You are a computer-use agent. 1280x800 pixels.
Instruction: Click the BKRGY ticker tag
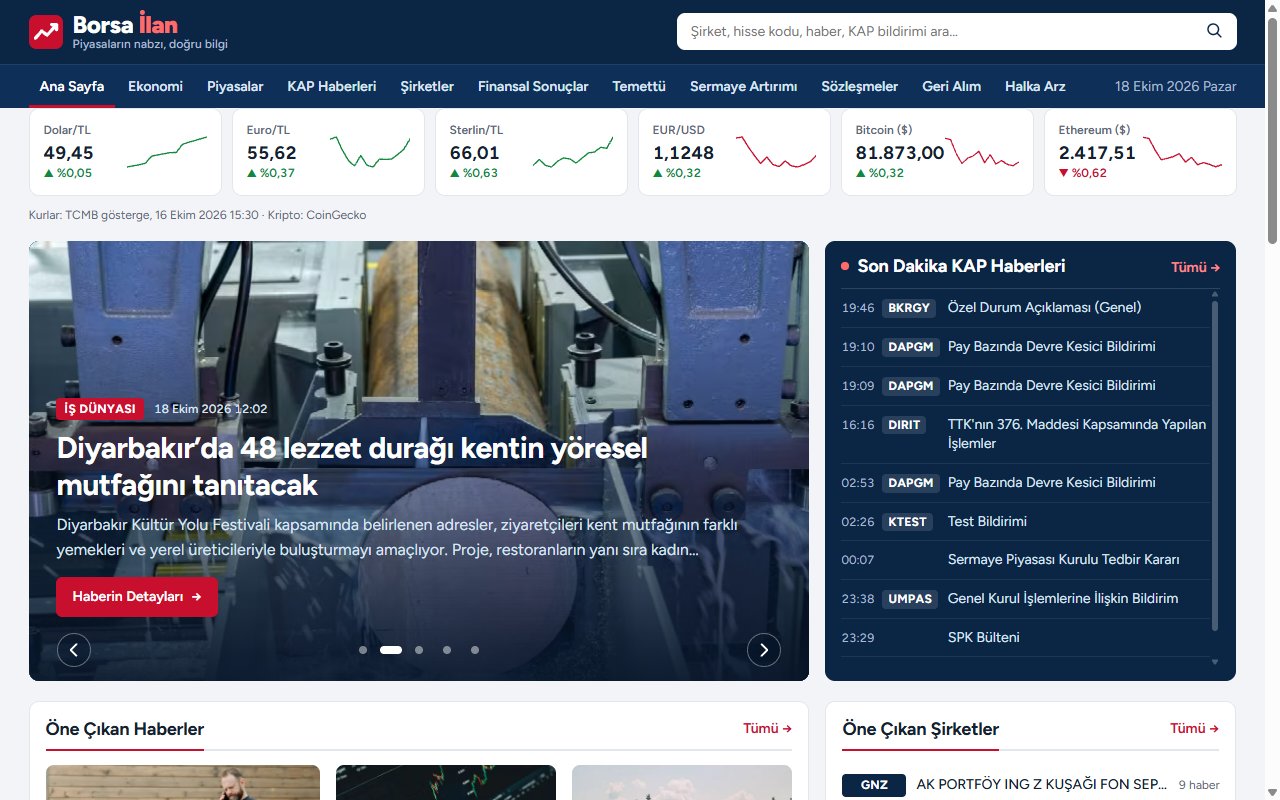(909, 308)
